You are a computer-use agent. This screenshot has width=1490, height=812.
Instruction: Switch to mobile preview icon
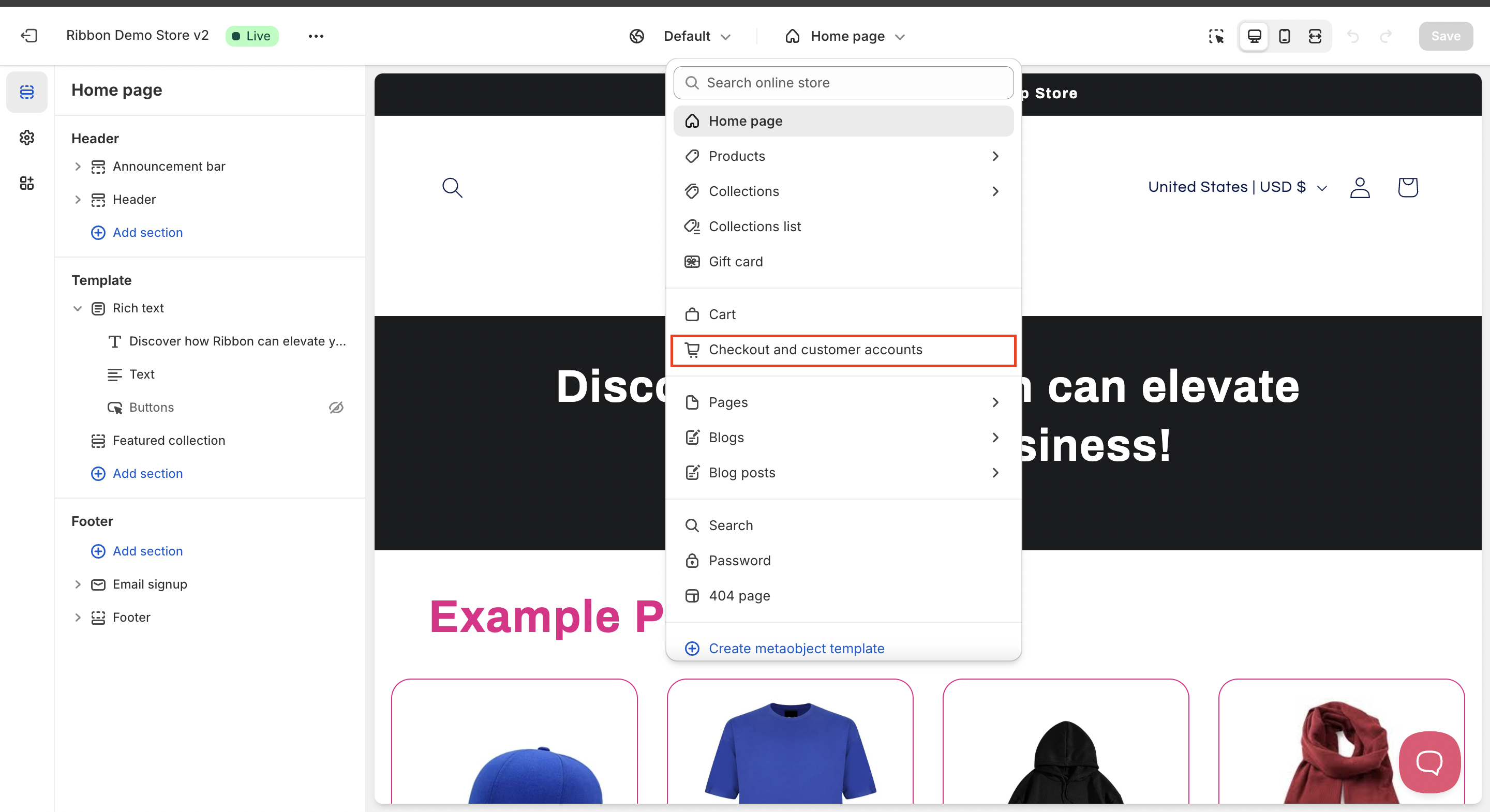[1284, 36]
